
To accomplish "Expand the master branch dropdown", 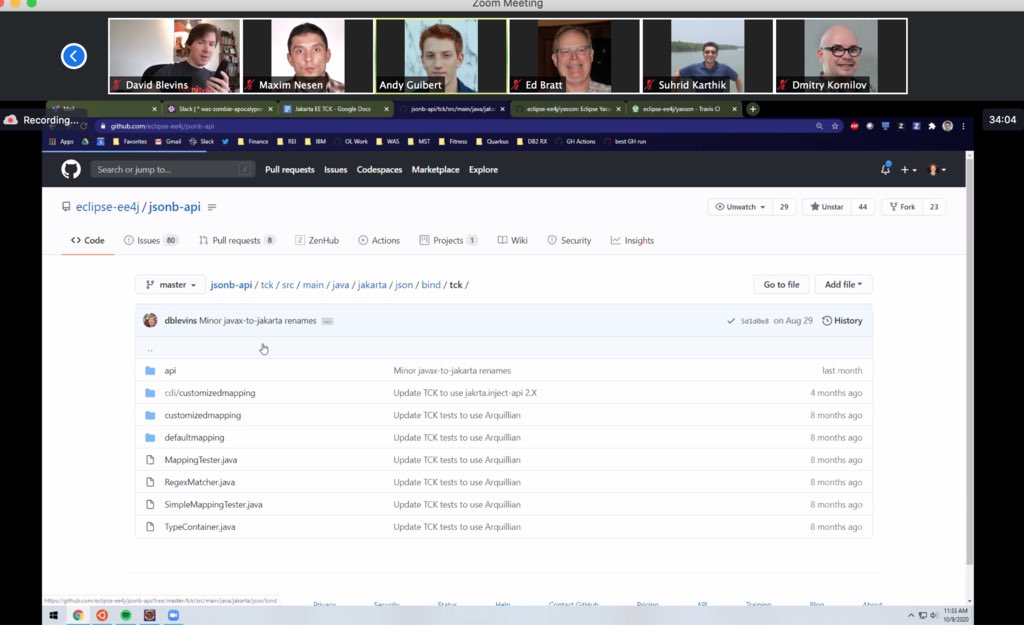I will pos(170,285).
